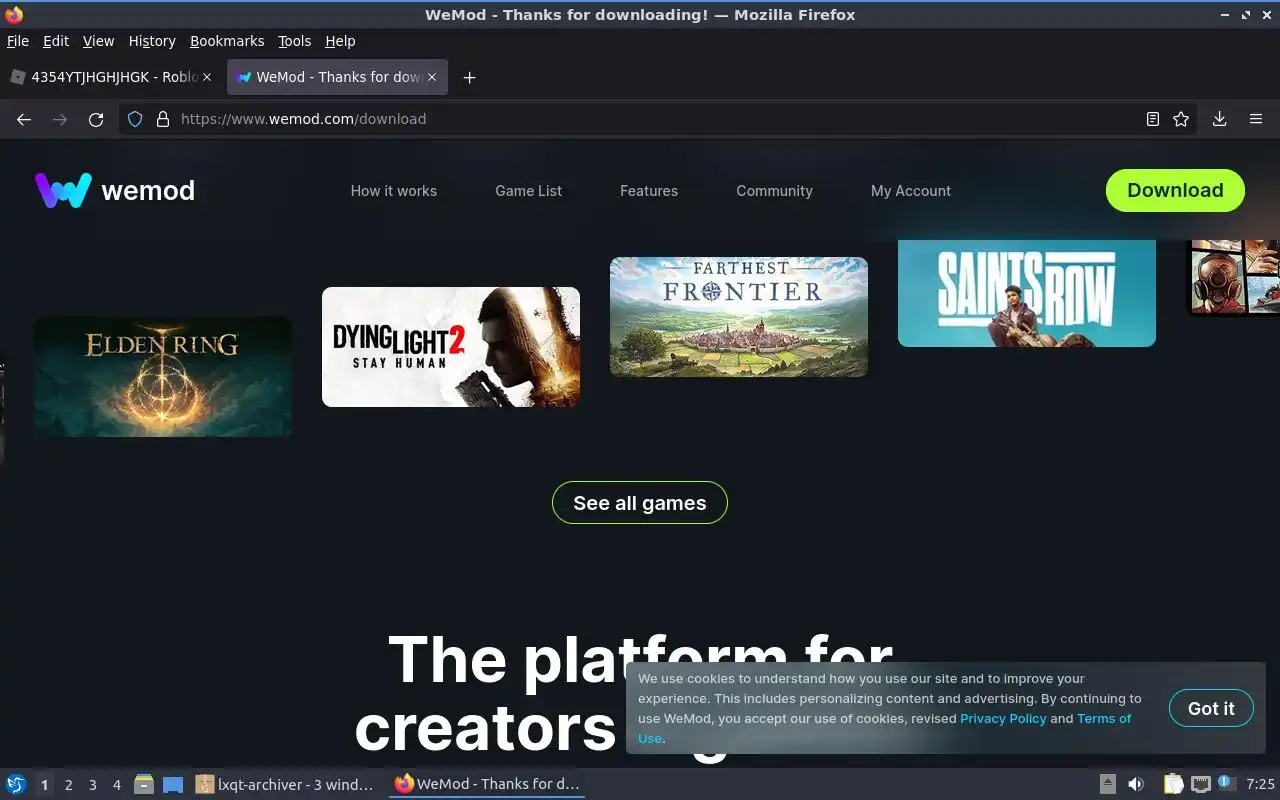The height and width of the screenshot is (800, 1280).
Task: Select the Dying Light 2 game card
Action: point(451,347)
